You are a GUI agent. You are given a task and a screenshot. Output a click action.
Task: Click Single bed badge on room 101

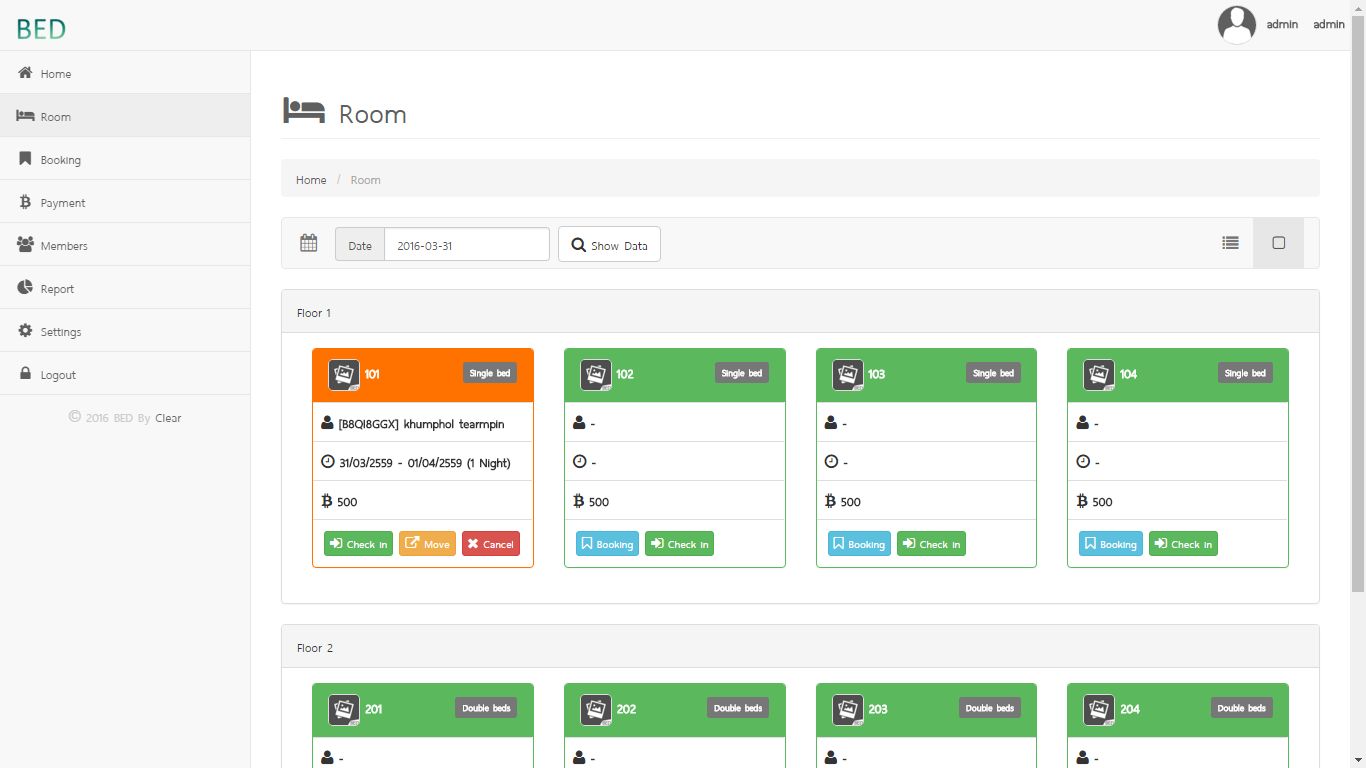[x=490, y=373]
